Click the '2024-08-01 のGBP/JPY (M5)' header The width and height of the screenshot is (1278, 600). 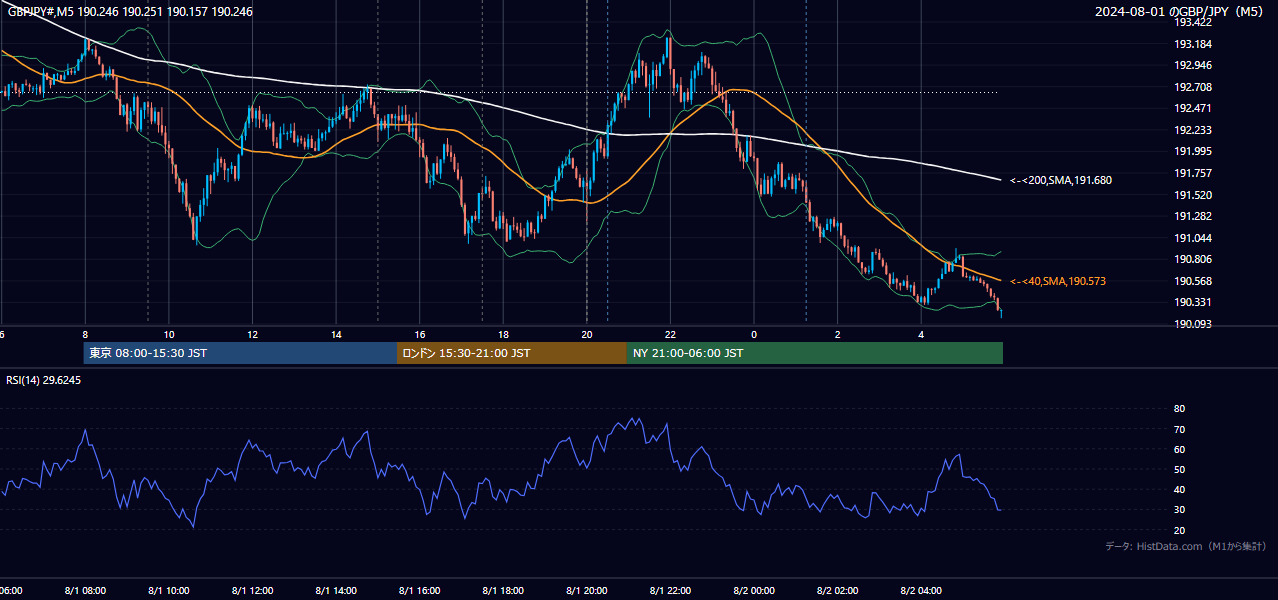[x=1180, y=12]
